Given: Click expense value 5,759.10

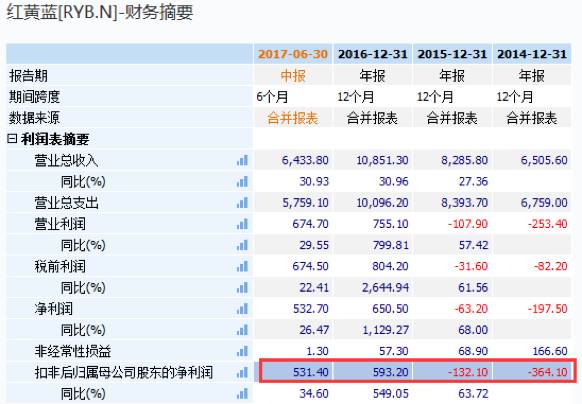Looking at the screenshot, I should click(x=305, y=203).
